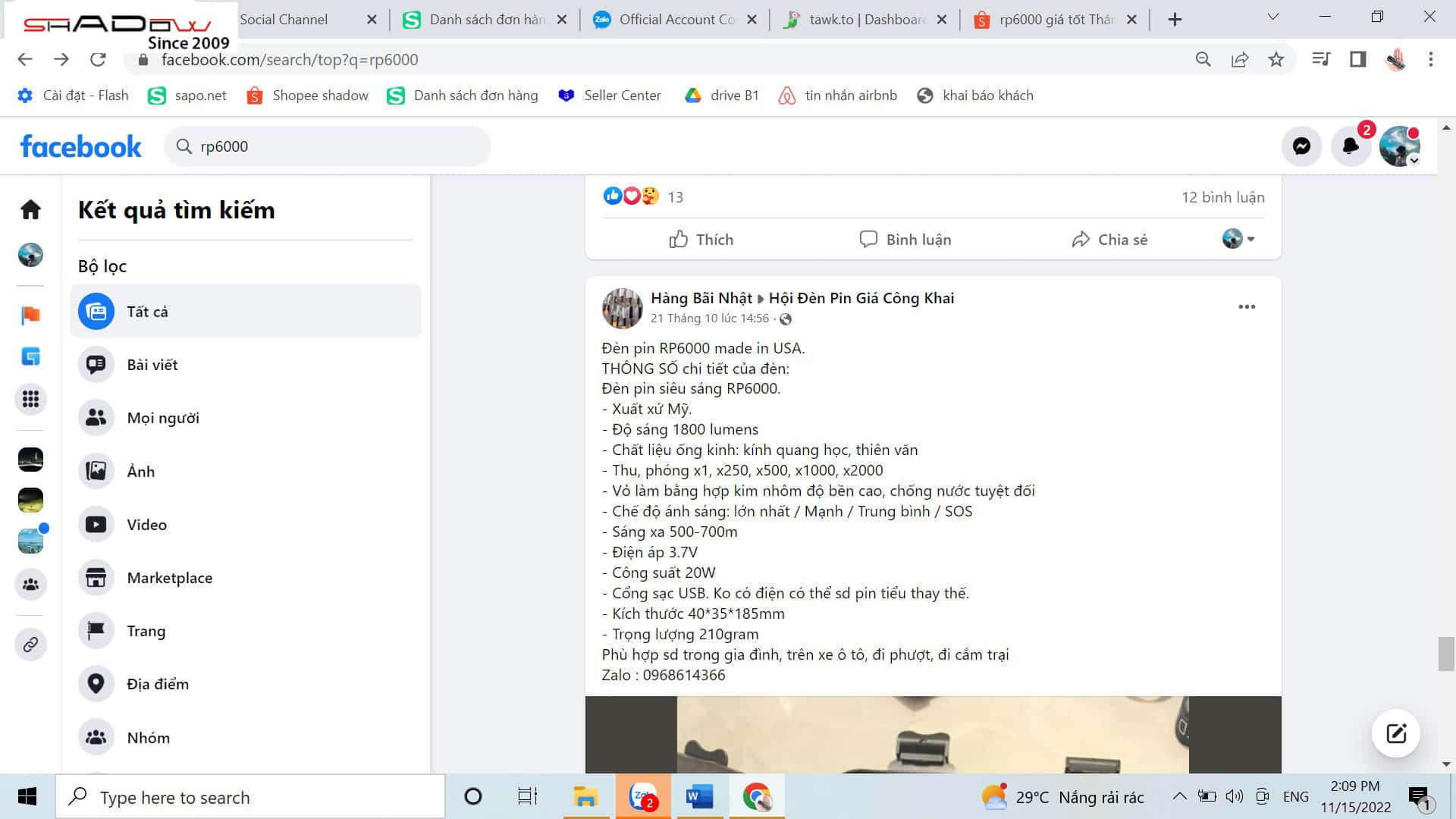Open Facebook Messenger from the top bar

pos(1301,146)
